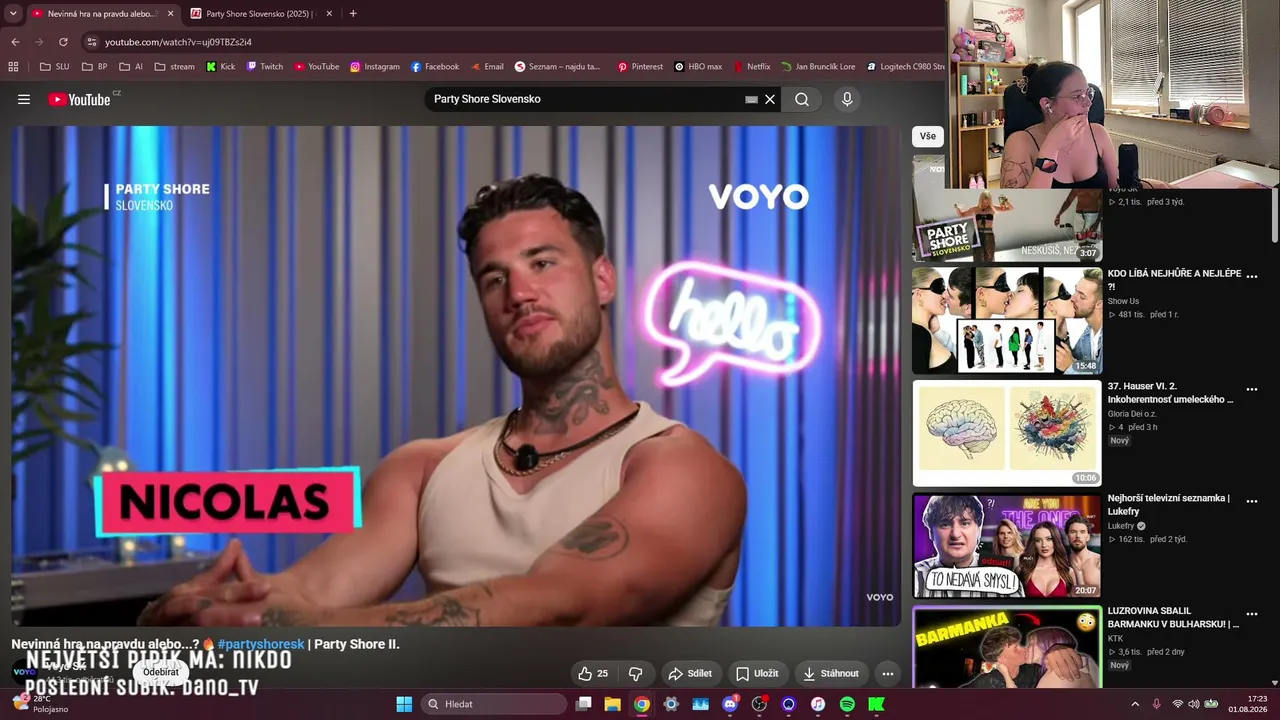Viewport: 1280px width, 720px height.
Task: Open the stream bookmarks folder
Action: (174, 67)
